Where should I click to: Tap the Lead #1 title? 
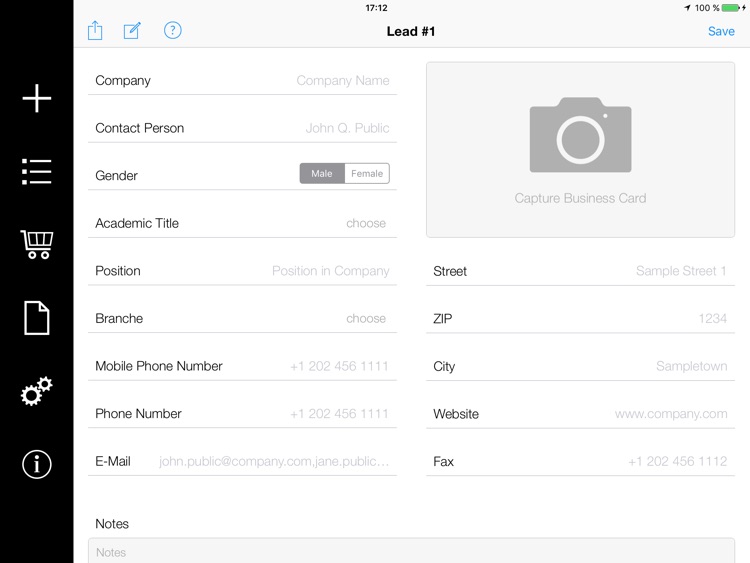(411, 32)
